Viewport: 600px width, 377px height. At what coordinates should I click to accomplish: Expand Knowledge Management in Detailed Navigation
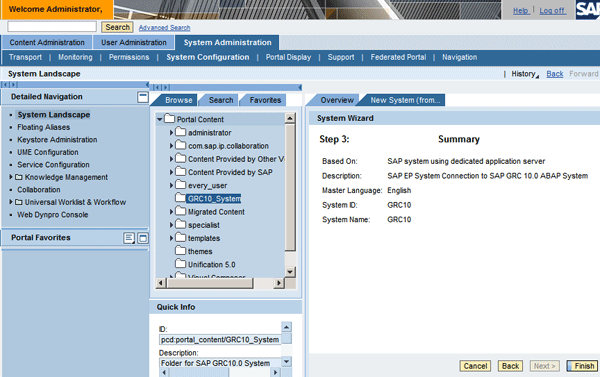[x=11, y=177]
